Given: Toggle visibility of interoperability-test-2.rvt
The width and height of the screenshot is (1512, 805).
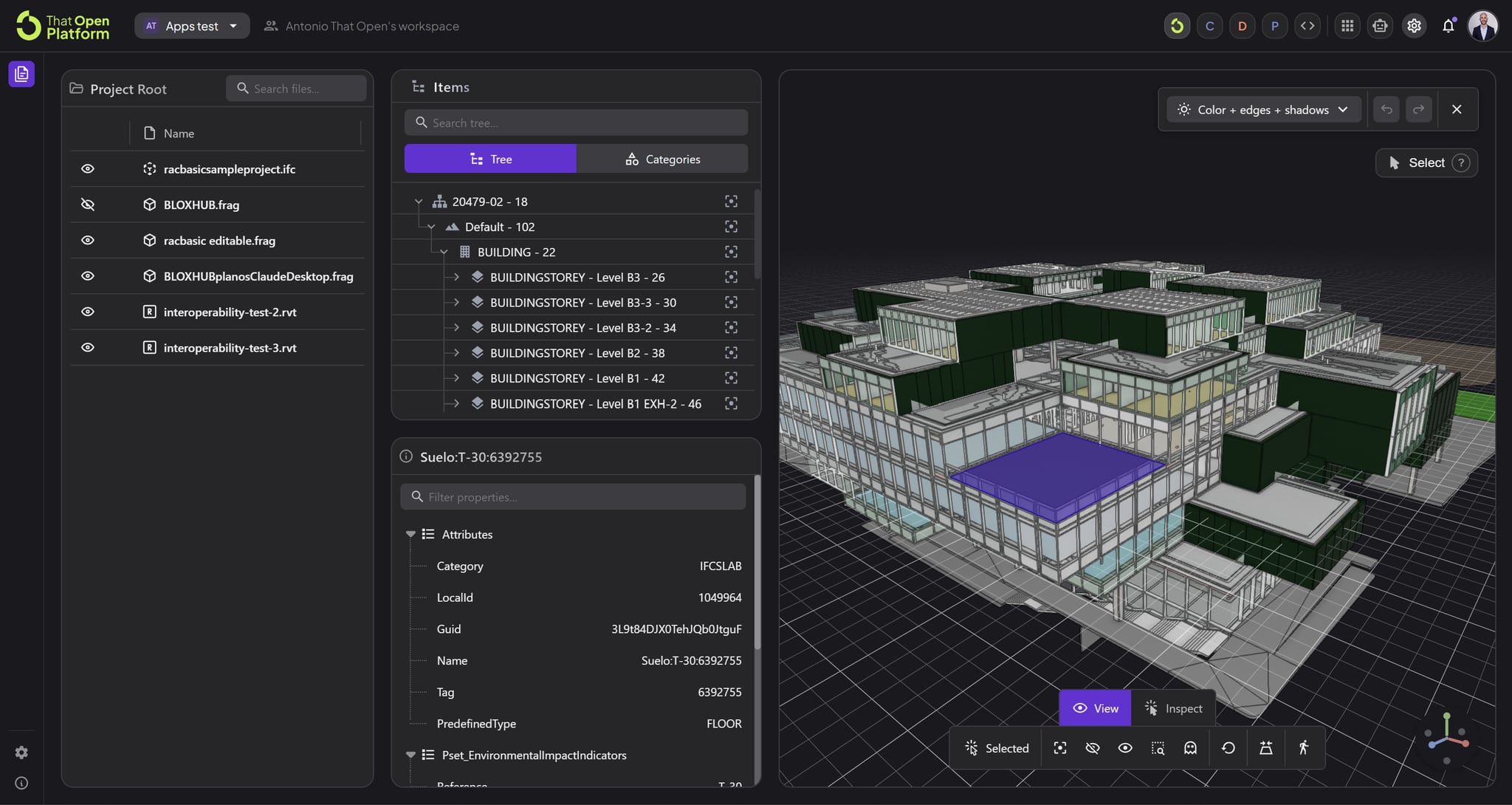Looking at the screenshot, I should coord(88,312).
